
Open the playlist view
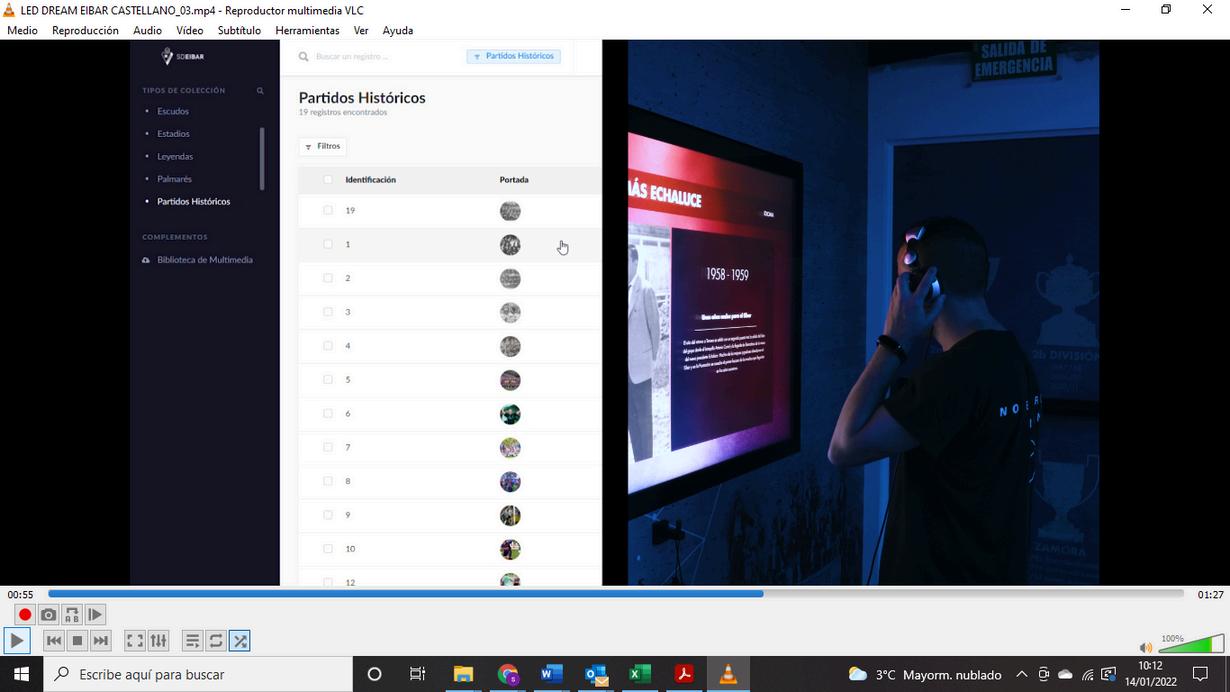click(193, 640)
